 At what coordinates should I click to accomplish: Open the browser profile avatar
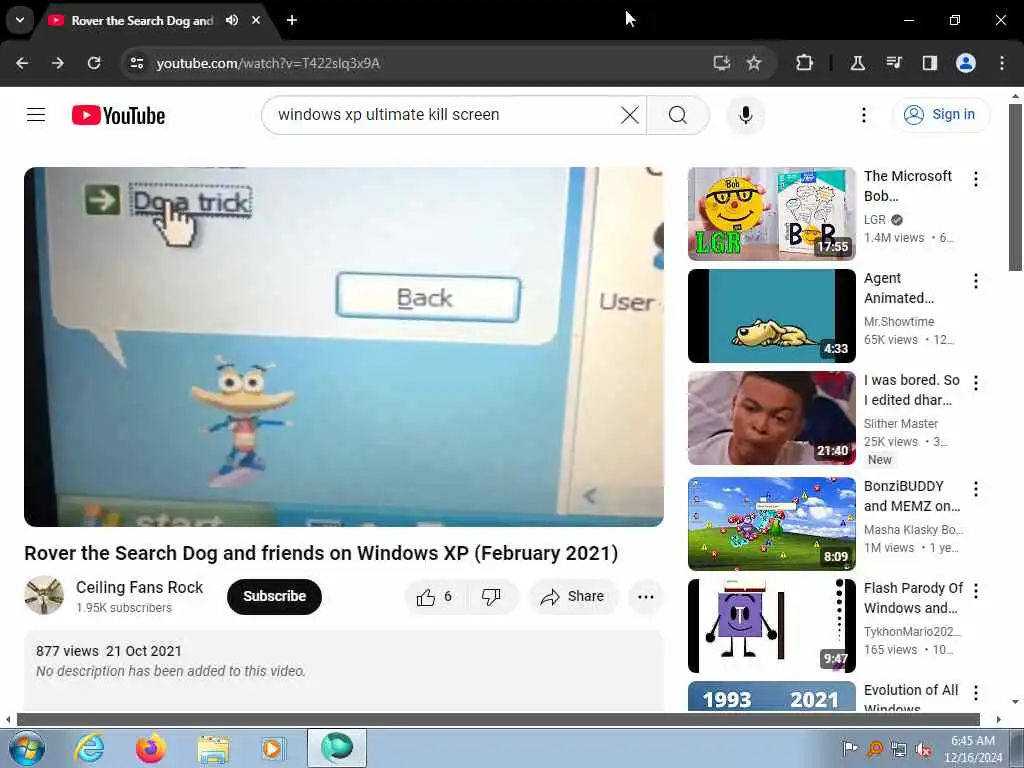pyautogui.click(x=966, y=63)
